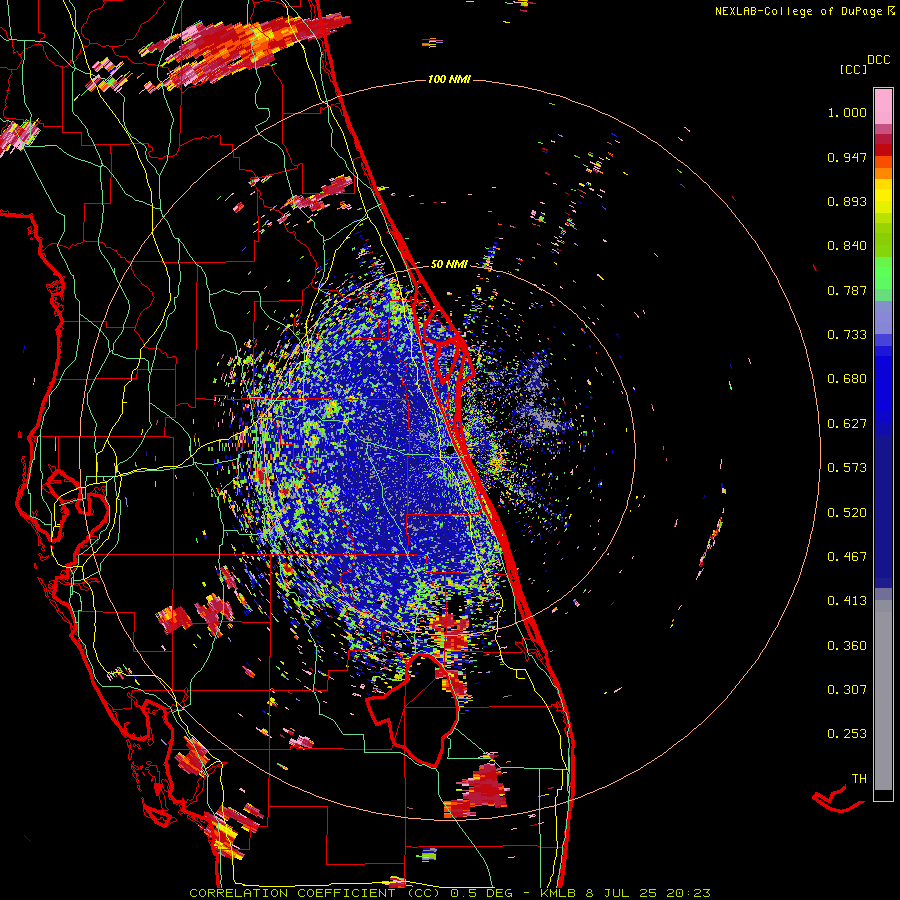The height and width of the screenshot is (900, 900).
Task: Pick the red segment of the color bar
Action: point(883,149)
